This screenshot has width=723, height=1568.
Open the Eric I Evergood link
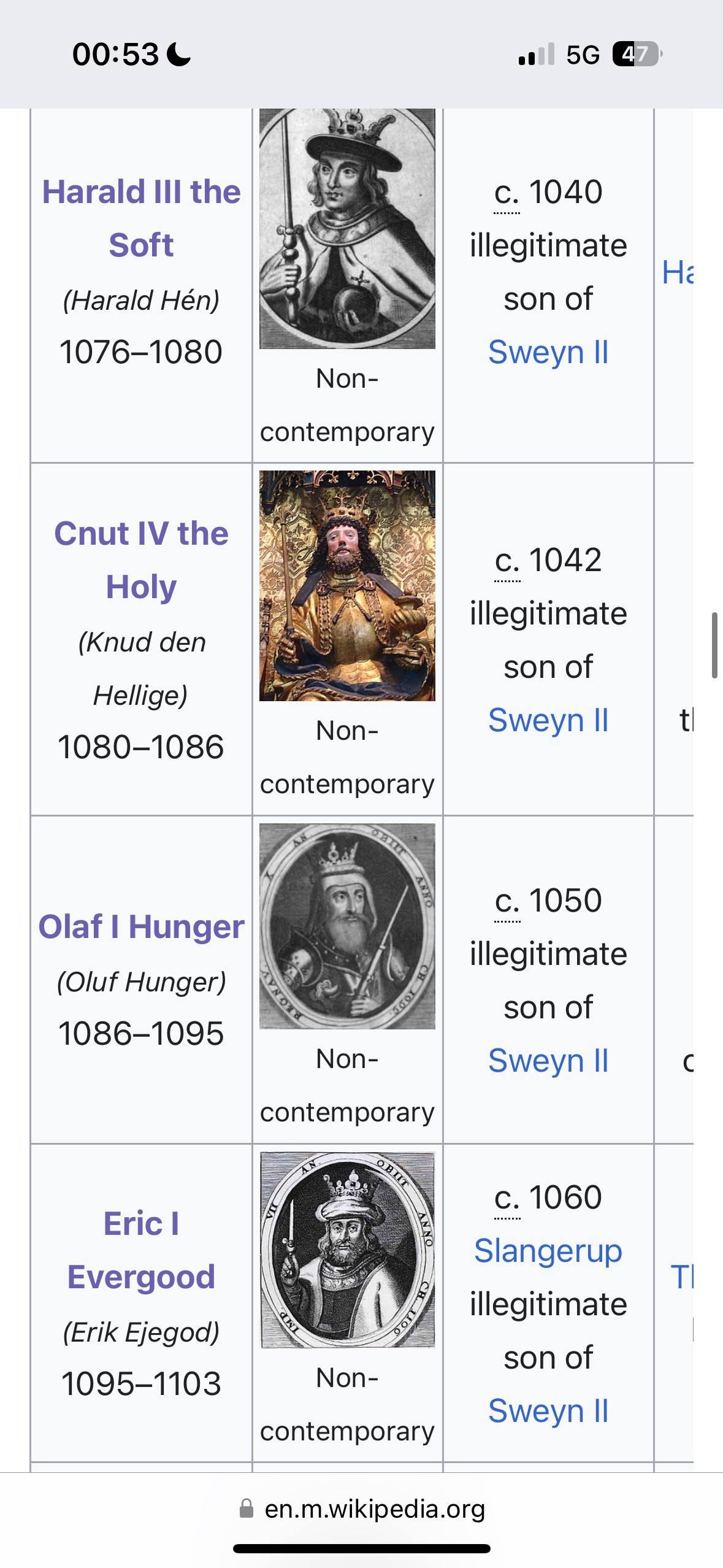click(141, 1250)
